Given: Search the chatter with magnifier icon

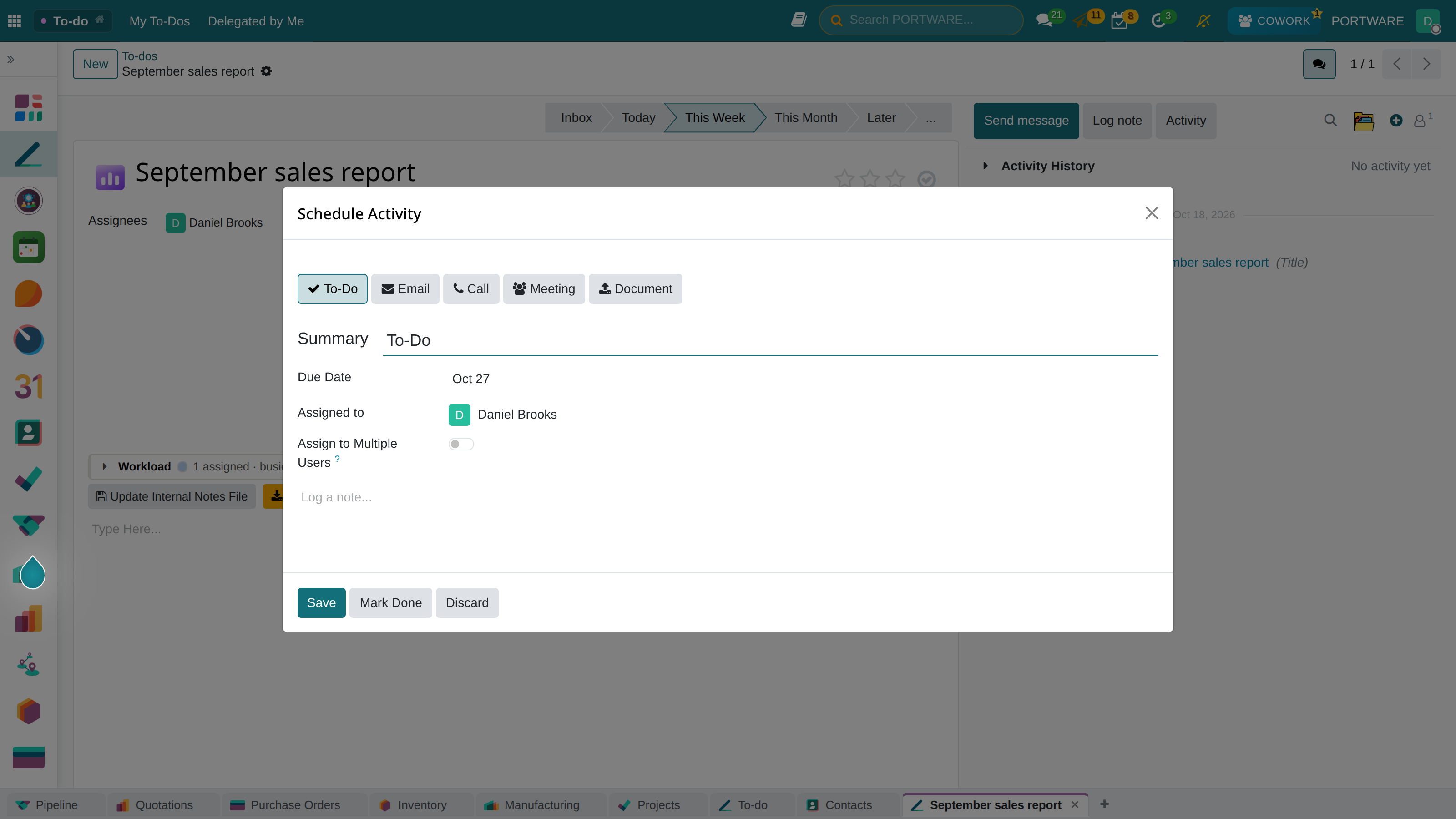Looking at the screenshot, I should (1330, 121).
